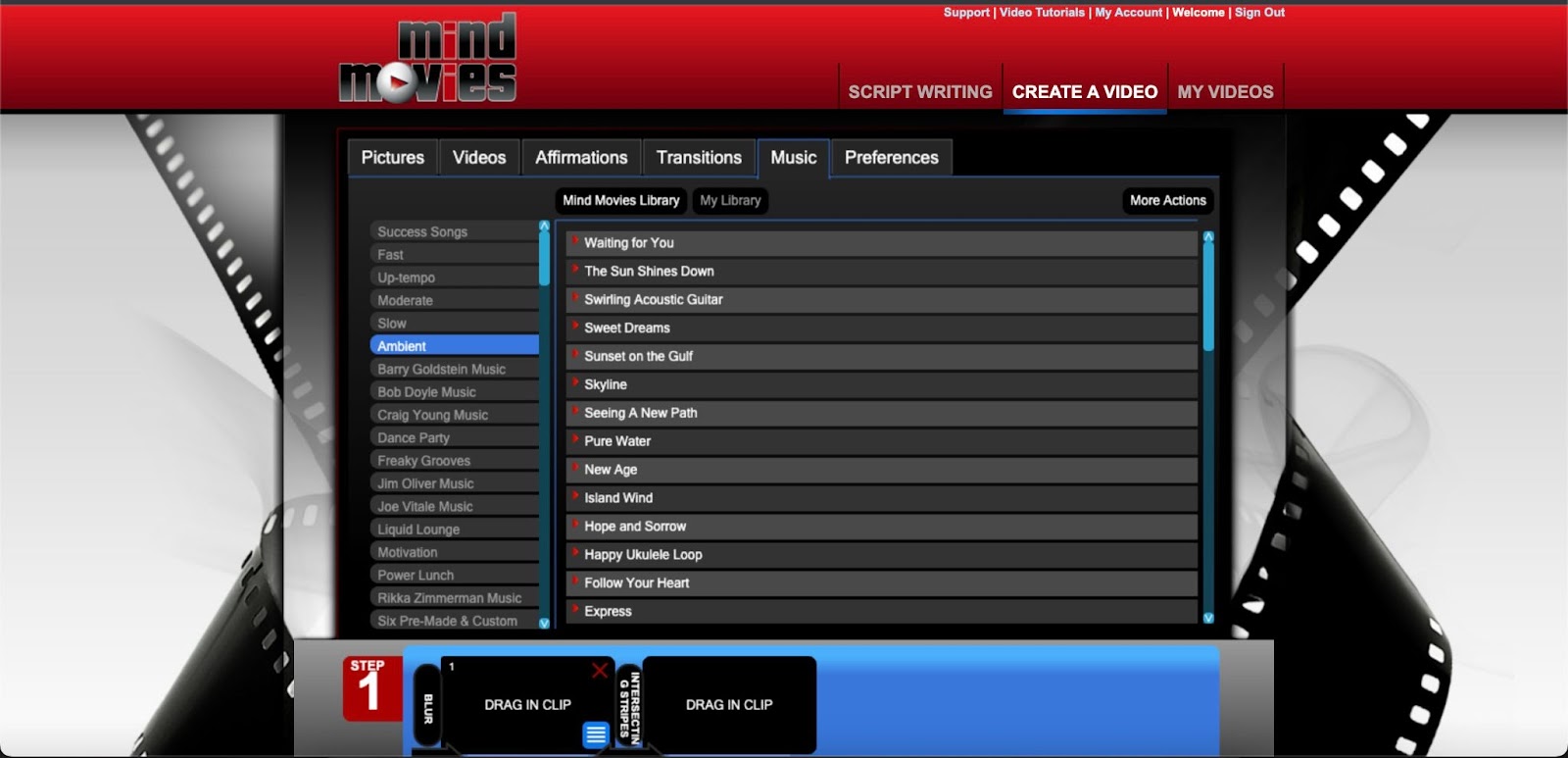Open the Affirmations tab

(581, 158)
